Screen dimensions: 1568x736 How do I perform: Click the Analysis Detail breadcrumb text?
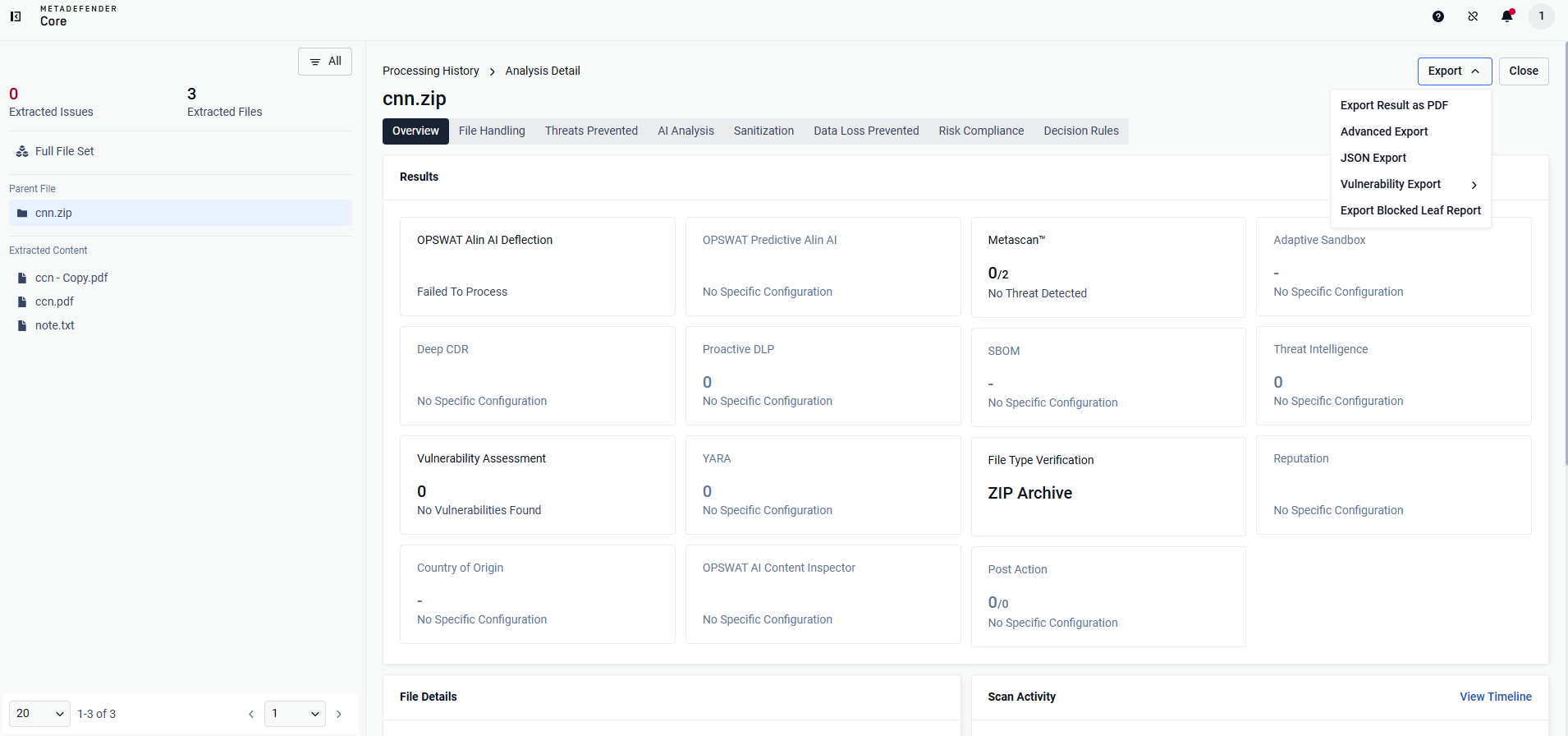pyautogui.click(x=543, y=71)
